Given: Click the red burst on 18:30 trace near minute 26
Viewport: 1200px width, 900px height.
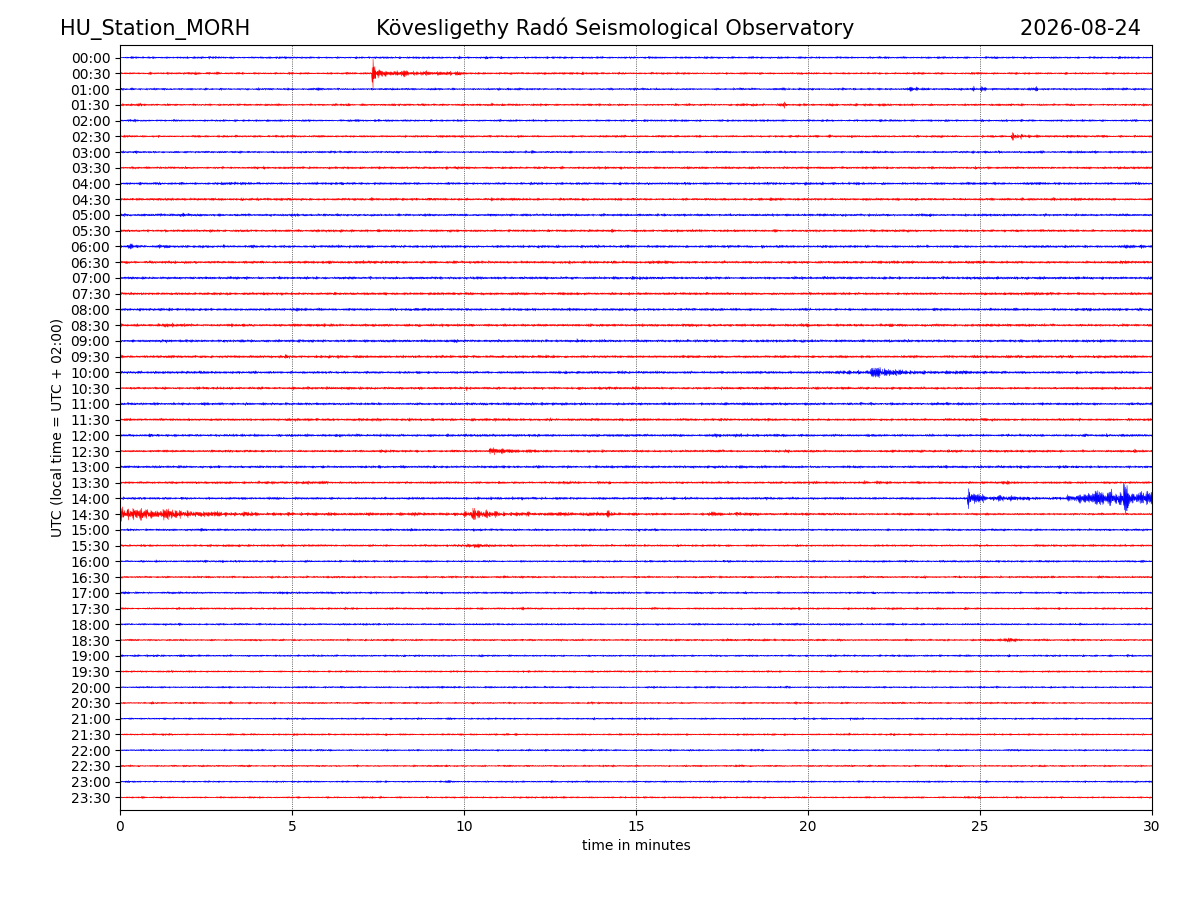Looking at the screenshot, I should click(1008, 639).
